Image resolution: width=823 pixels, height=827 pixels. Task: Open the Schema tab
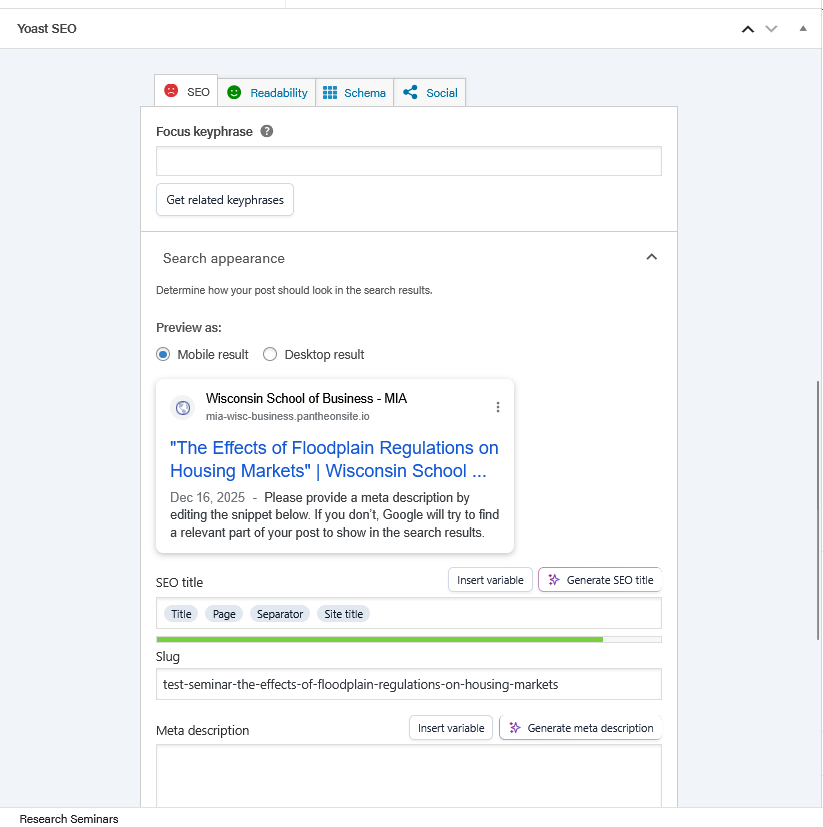[x=355, y=93]
